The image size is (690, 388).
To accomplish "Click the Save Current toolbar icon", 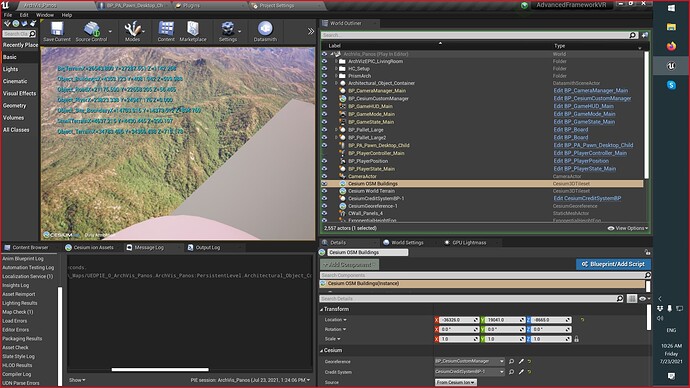I will pyautogui.click(x=57, y=31).
